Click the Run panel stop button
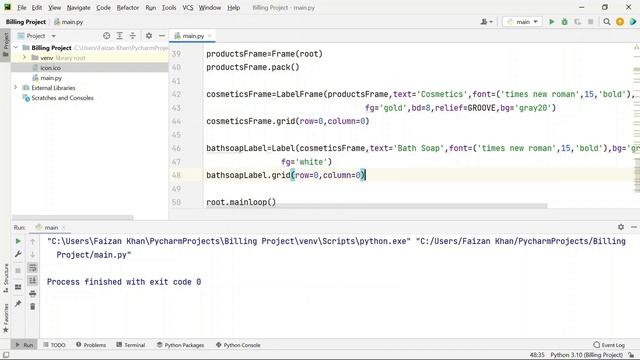640x360 pixels. [18, 270]
